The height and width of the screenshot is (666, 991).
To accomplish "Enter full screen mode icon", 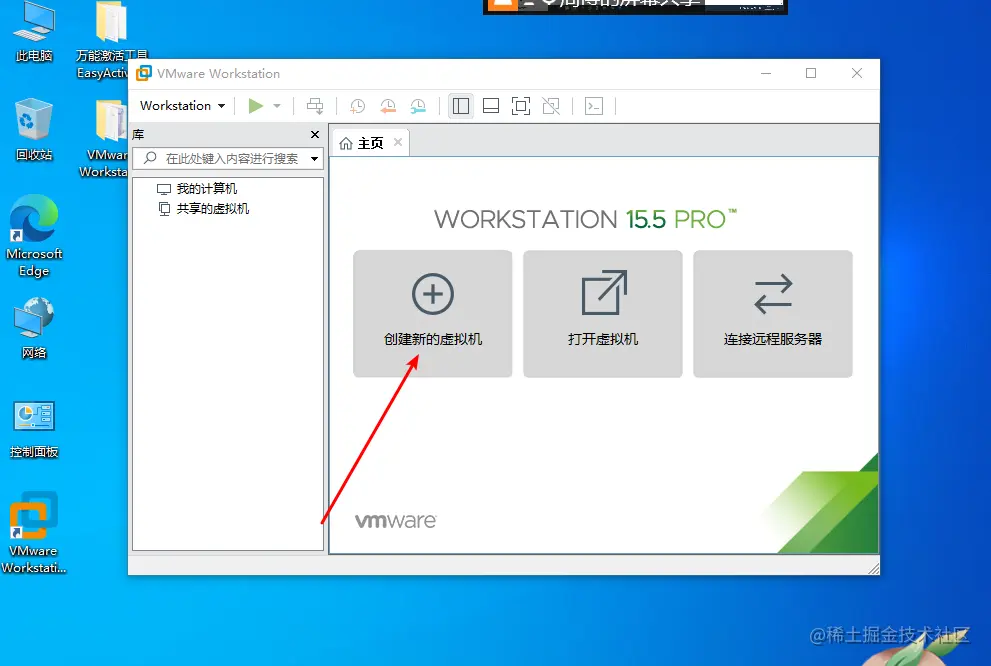I will (521, 106).
